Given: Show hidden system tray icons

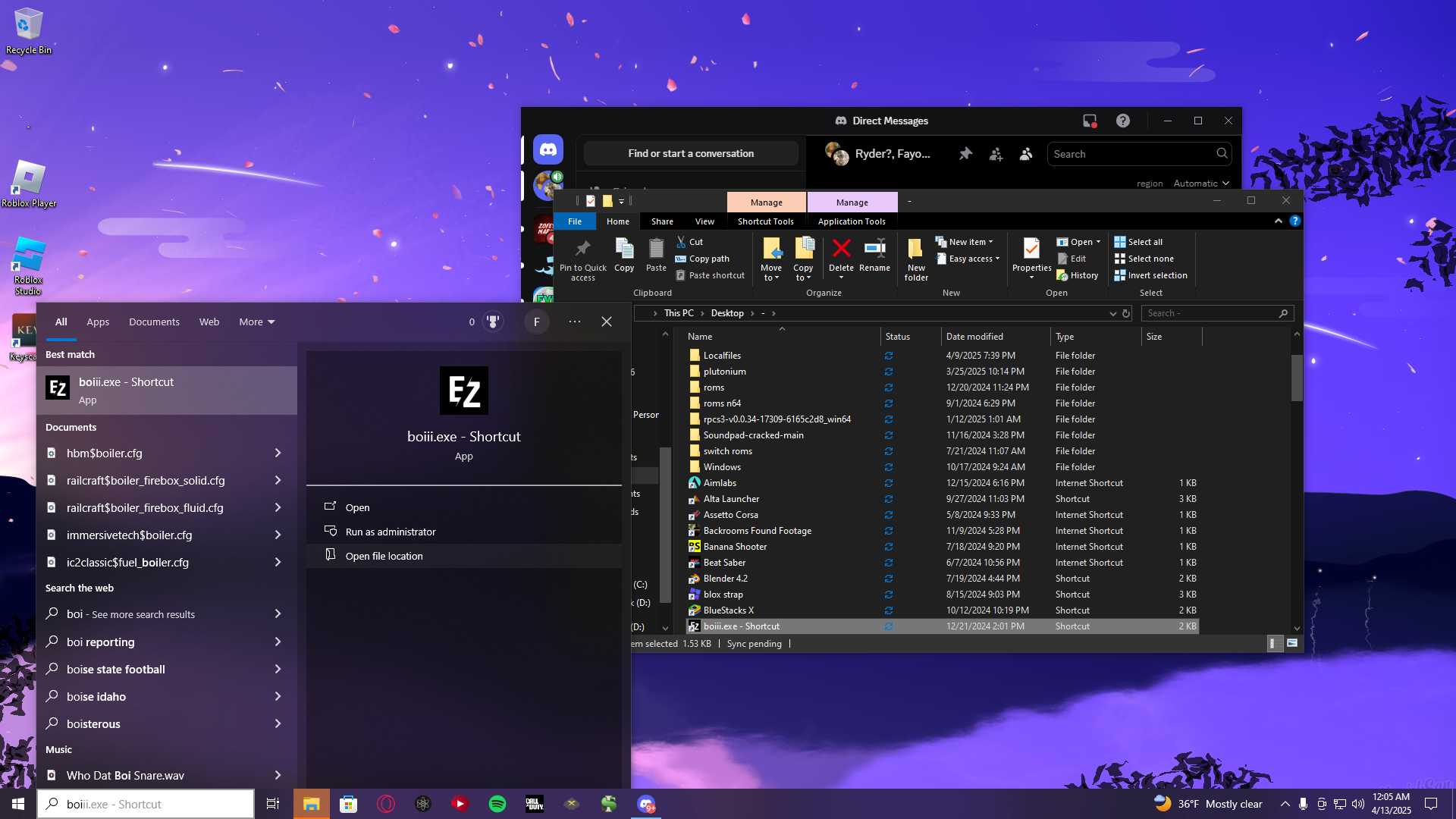Looking at the screenshot, I should 1285,804.
